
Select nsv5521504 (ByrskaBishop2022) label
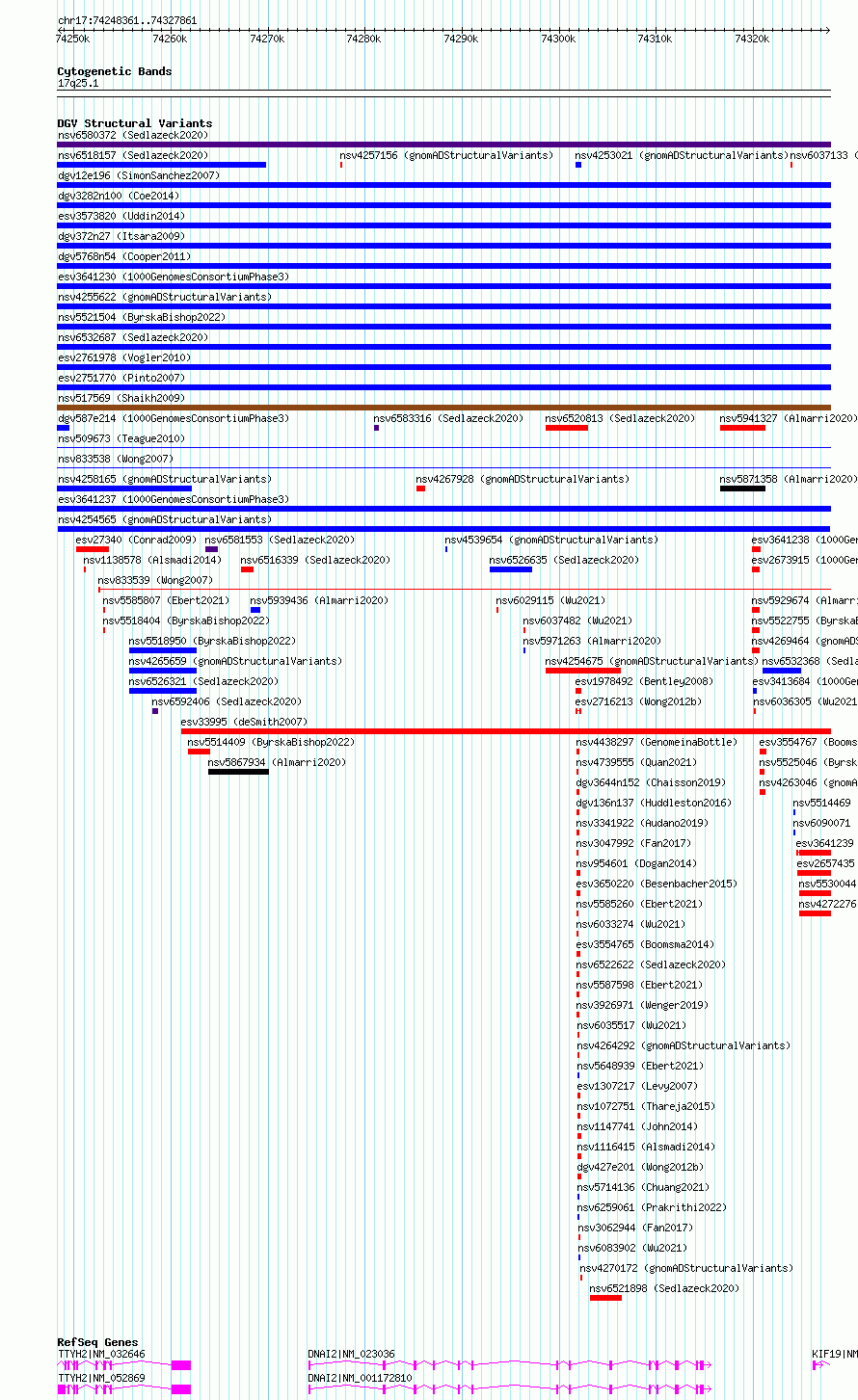click(x=142, y=318)
